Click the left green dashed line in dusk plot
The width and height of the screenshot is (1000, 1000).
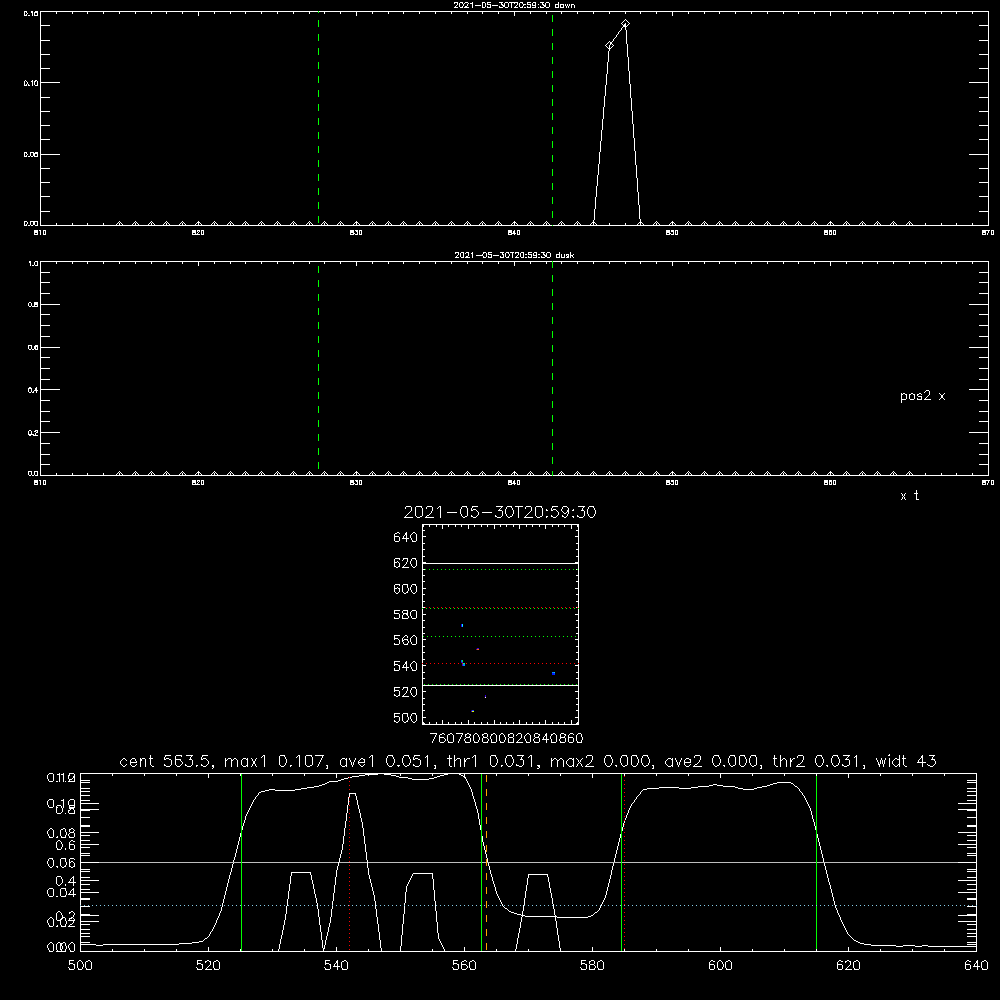318,368
